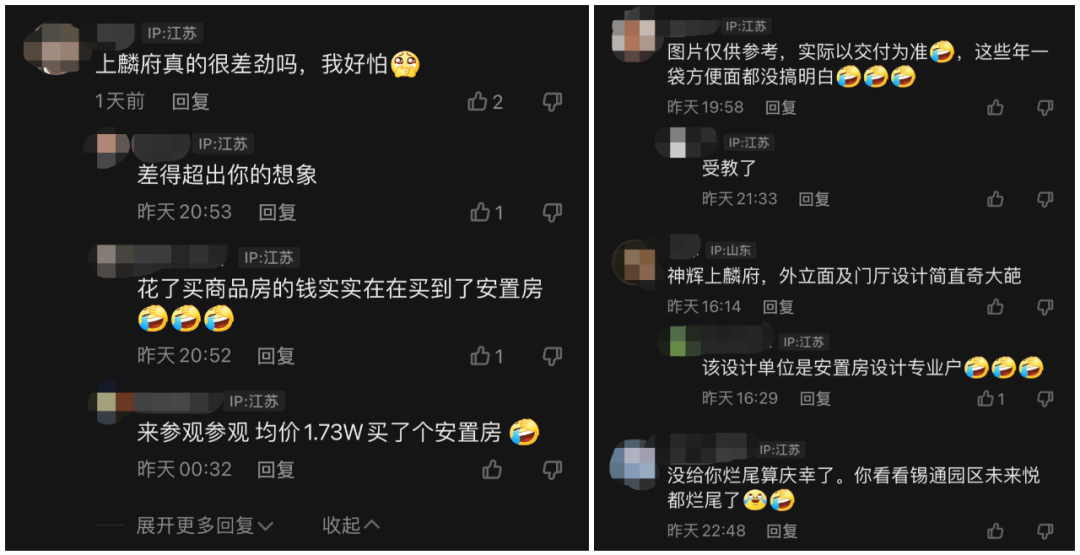Like the comment '没给你烂尾算庆幸了'
The height and width of the screenshot is (555, 1080).
[995, 531]
